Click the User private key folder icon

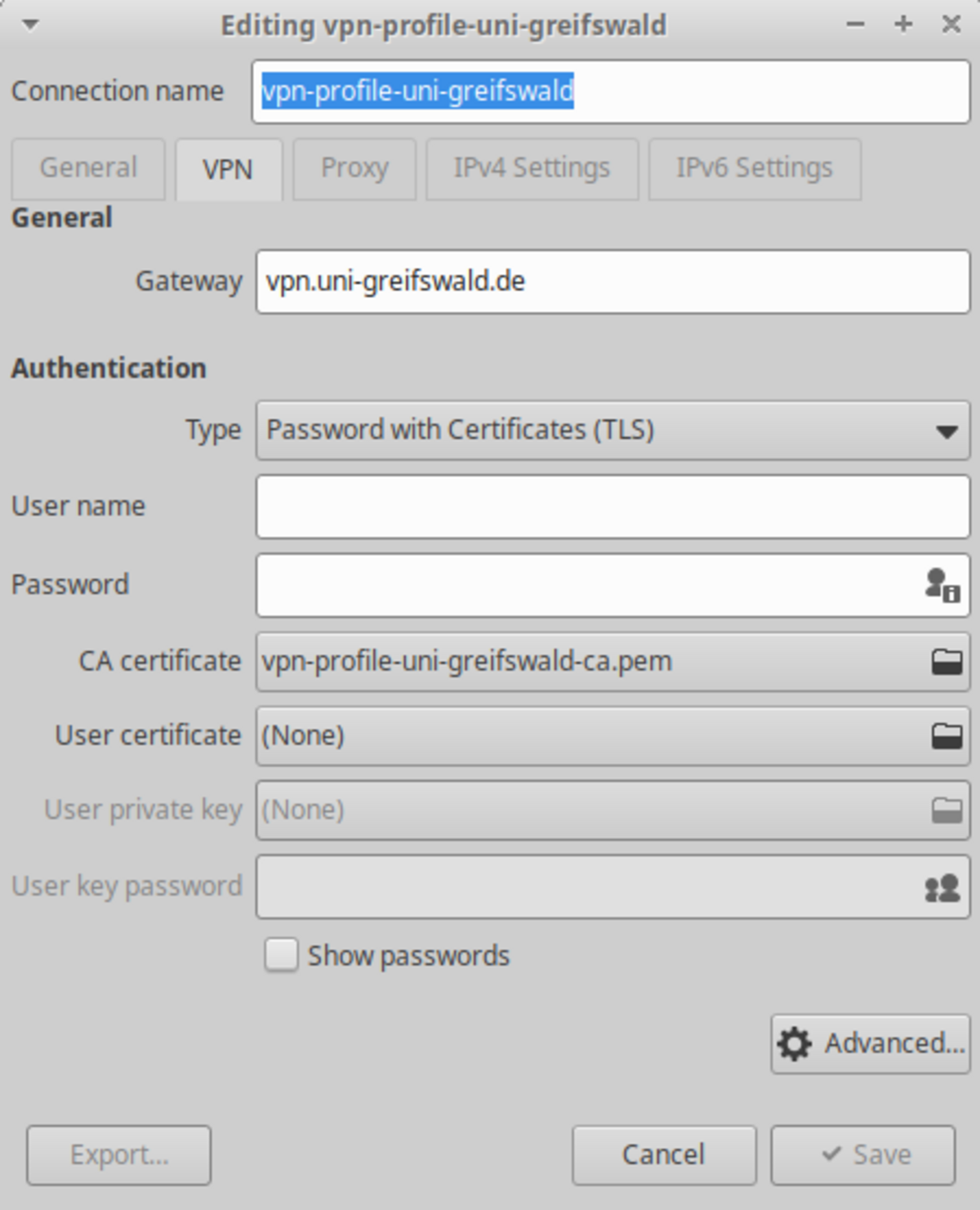947,810
